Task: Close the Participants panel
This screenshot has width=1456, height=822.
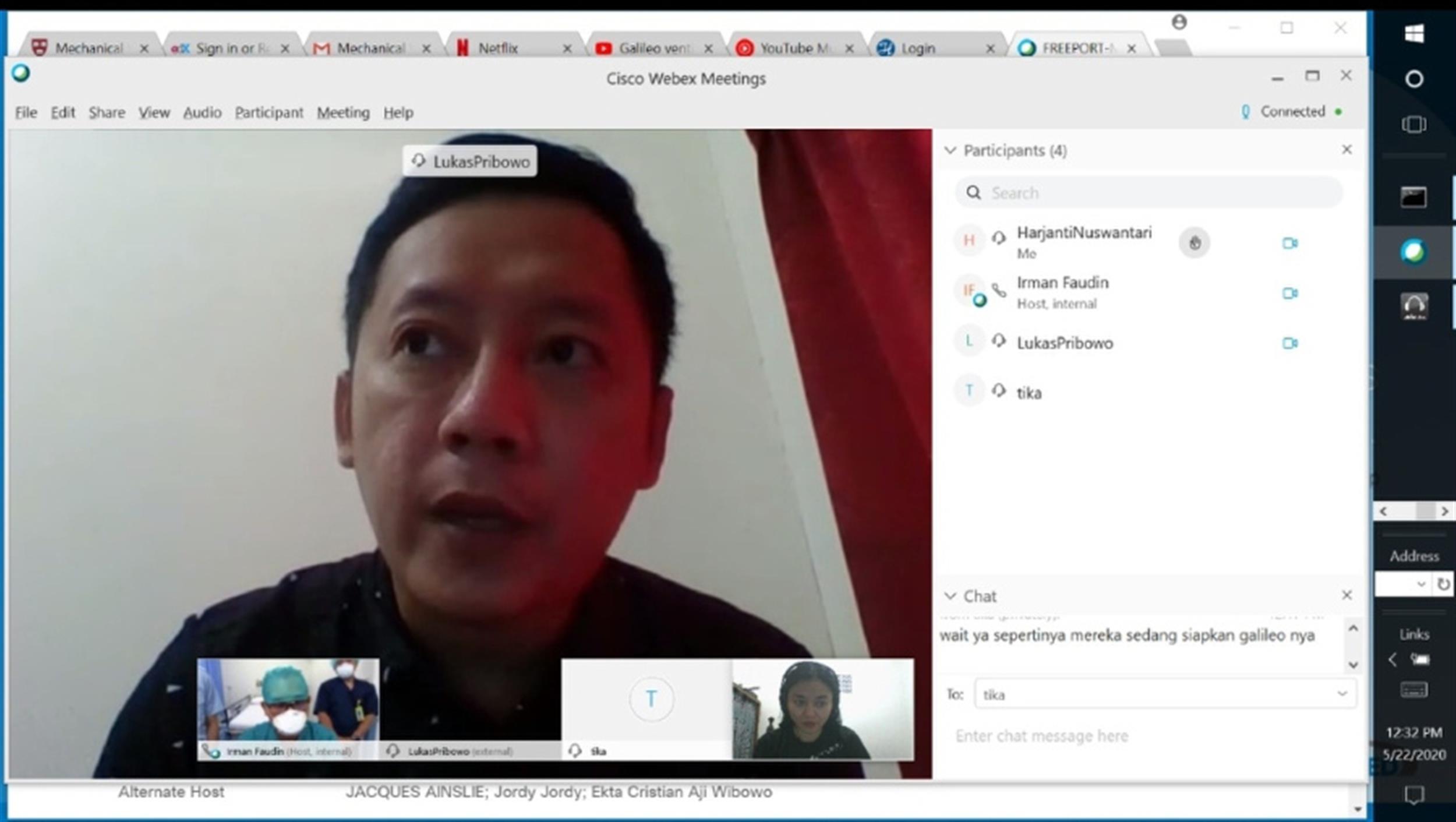Action: coord(1347,150)
